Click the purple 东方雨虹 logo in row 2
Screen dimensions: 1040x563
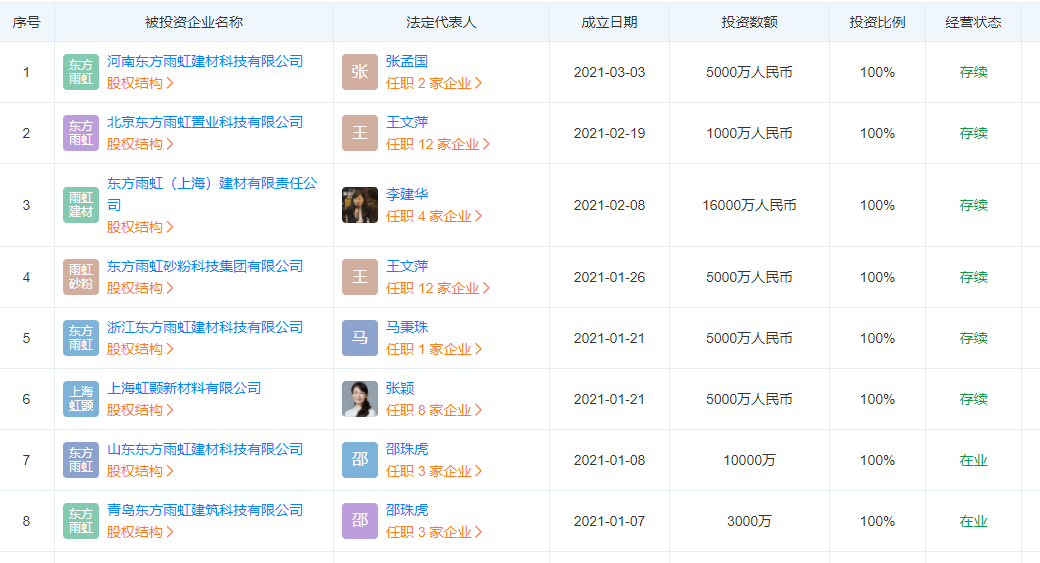81,133
